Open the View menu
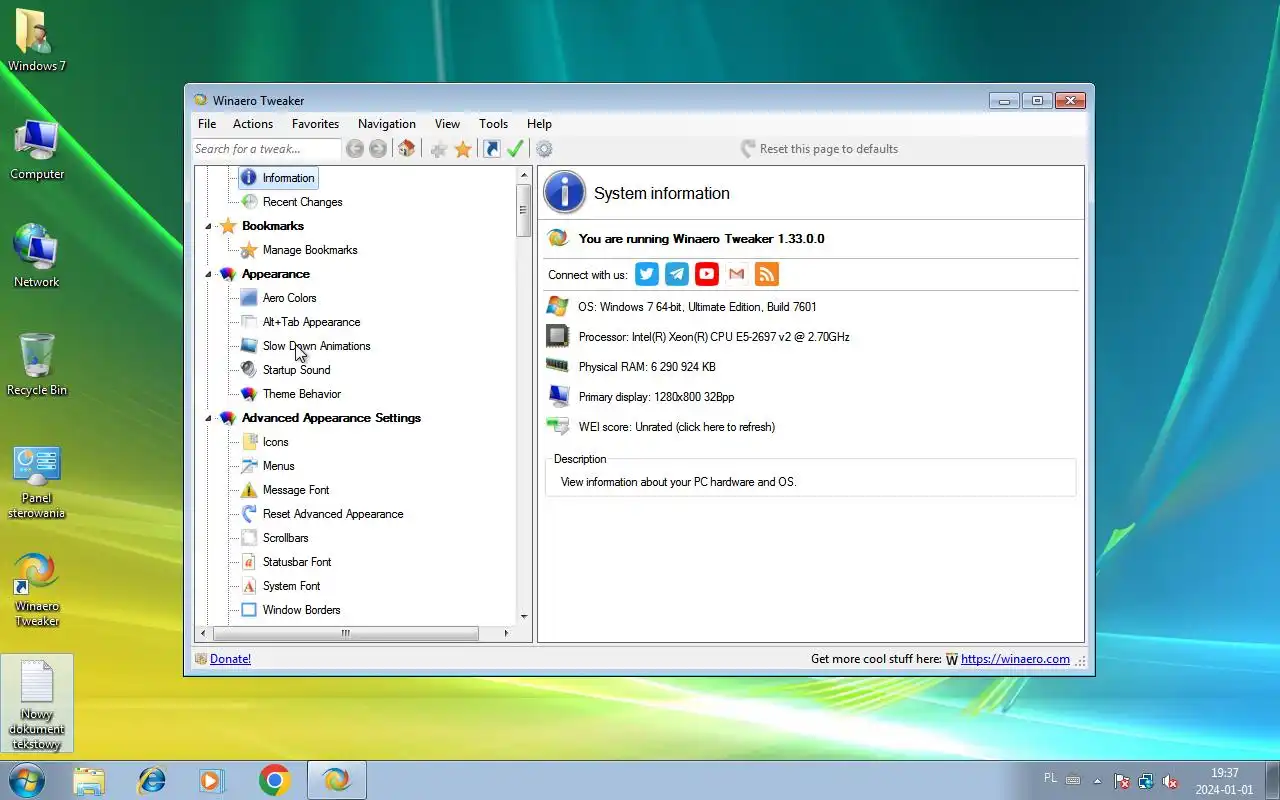 pyautogui.click(x=447, y=124)
